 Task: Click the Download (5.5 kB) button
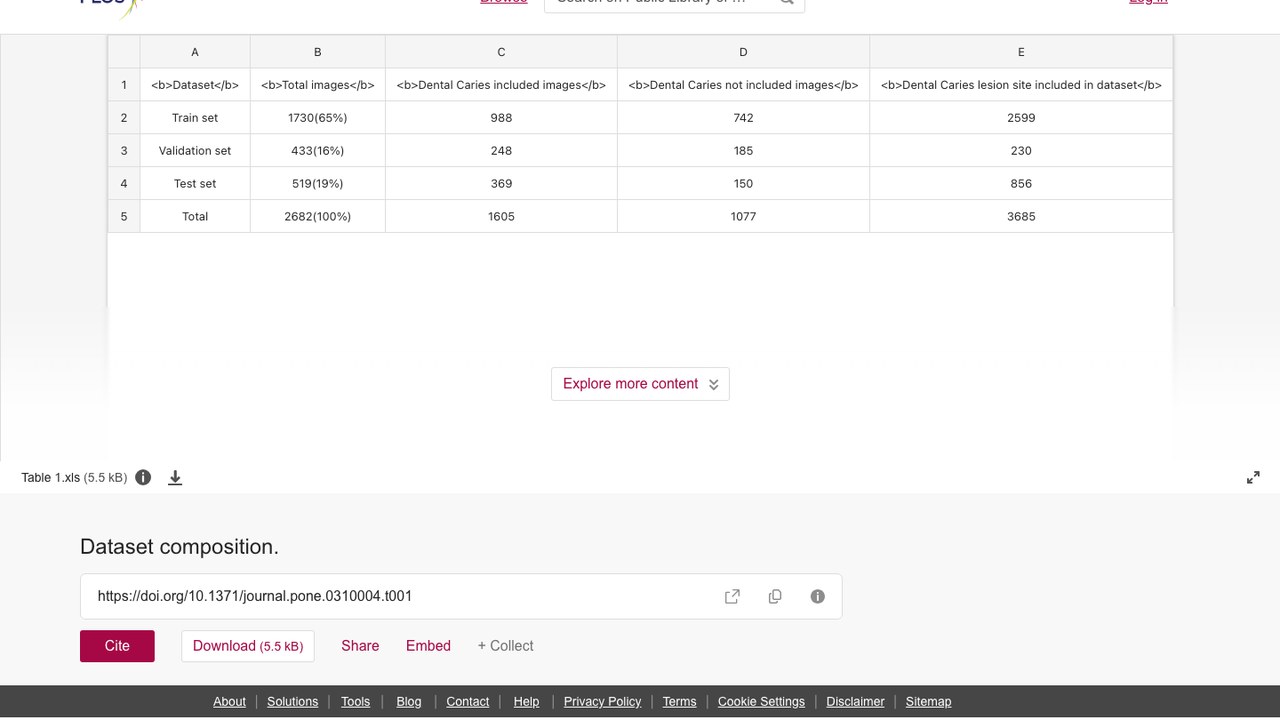click(248, 646)
